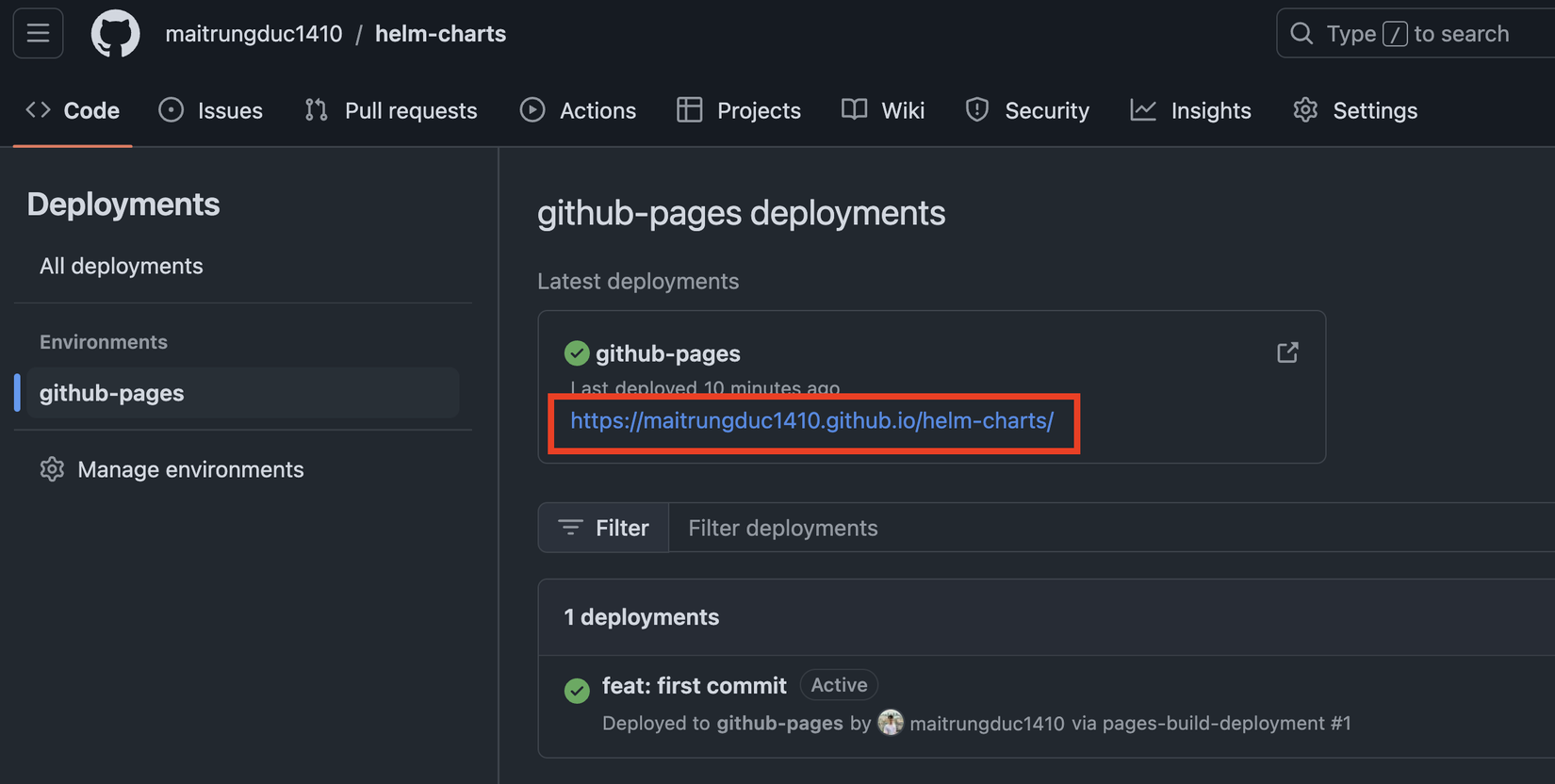Click the green success icon next to github-pages
The width and height of the screenshot is (1555, 784).
(x=576, y=353)
